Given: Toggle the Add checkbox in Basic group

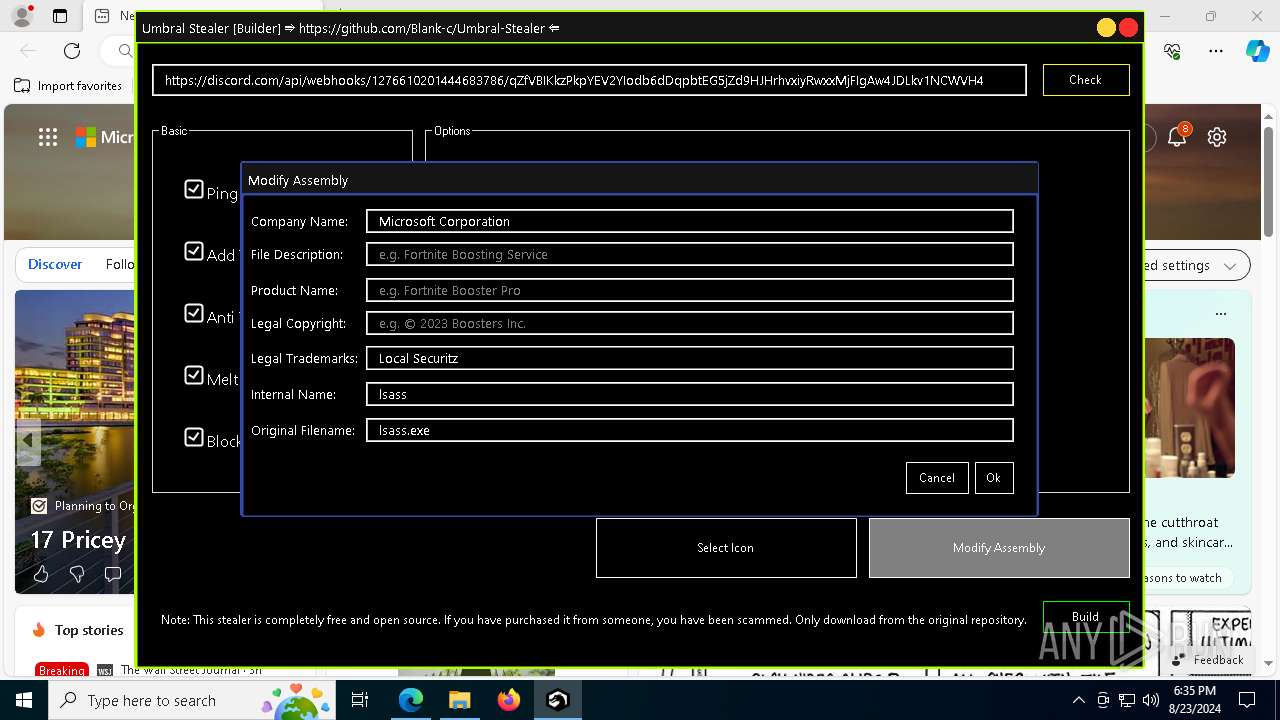Looking at the screenshot, I should coord(194,251).
